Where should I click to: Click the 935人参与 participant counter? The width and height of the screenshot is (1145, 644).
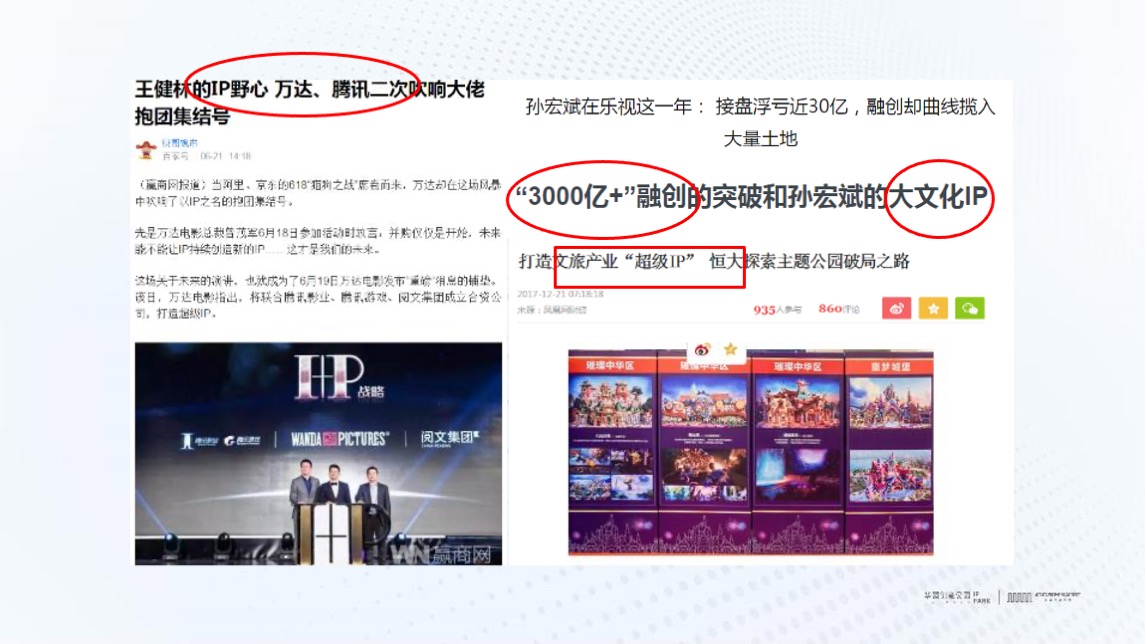coord(779,307)
